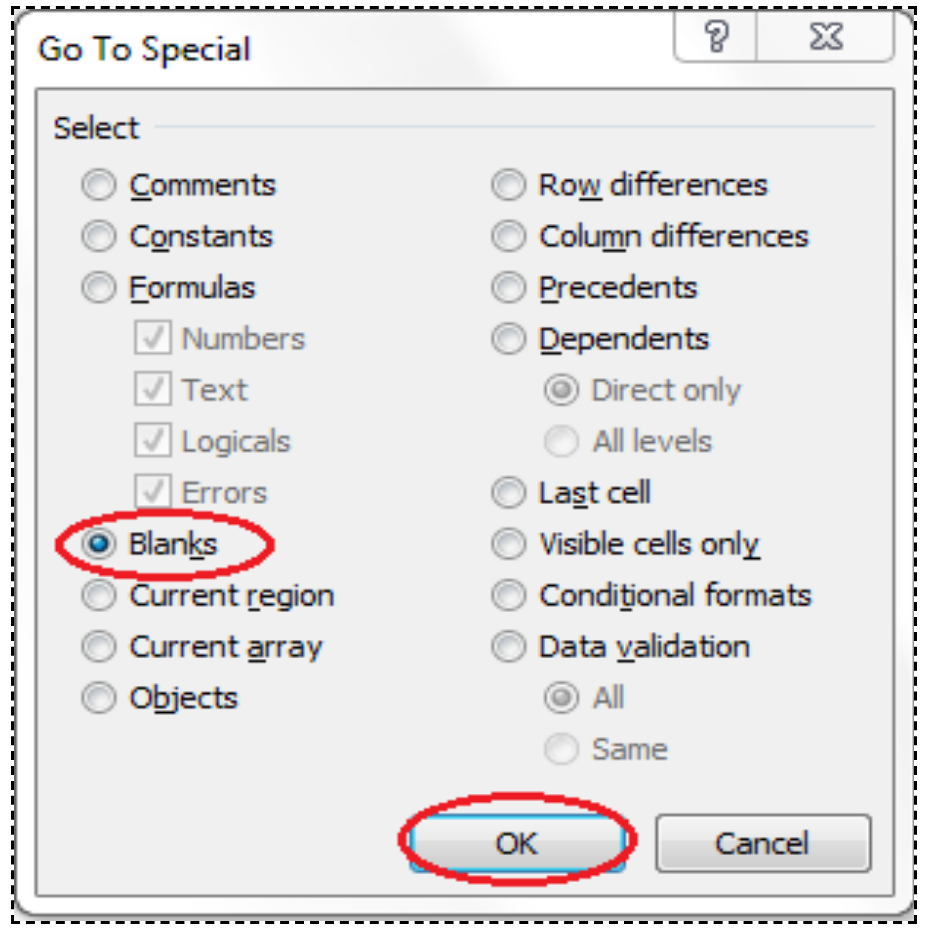
Task: Select Conditional formats
Action: tap(510, 597)
